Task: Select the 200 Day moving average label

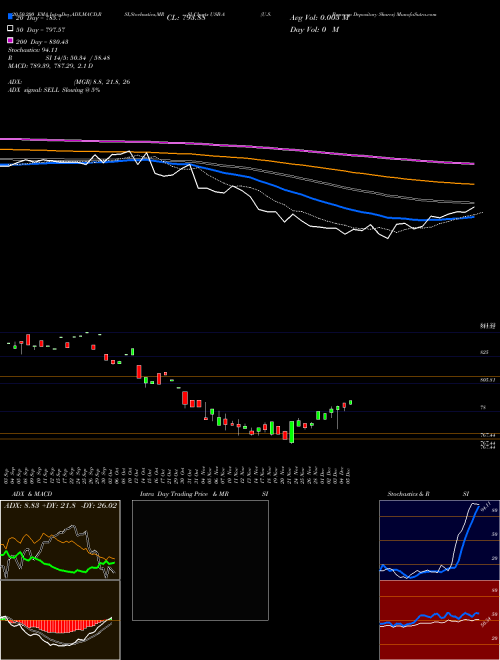Action: [42, 41]
